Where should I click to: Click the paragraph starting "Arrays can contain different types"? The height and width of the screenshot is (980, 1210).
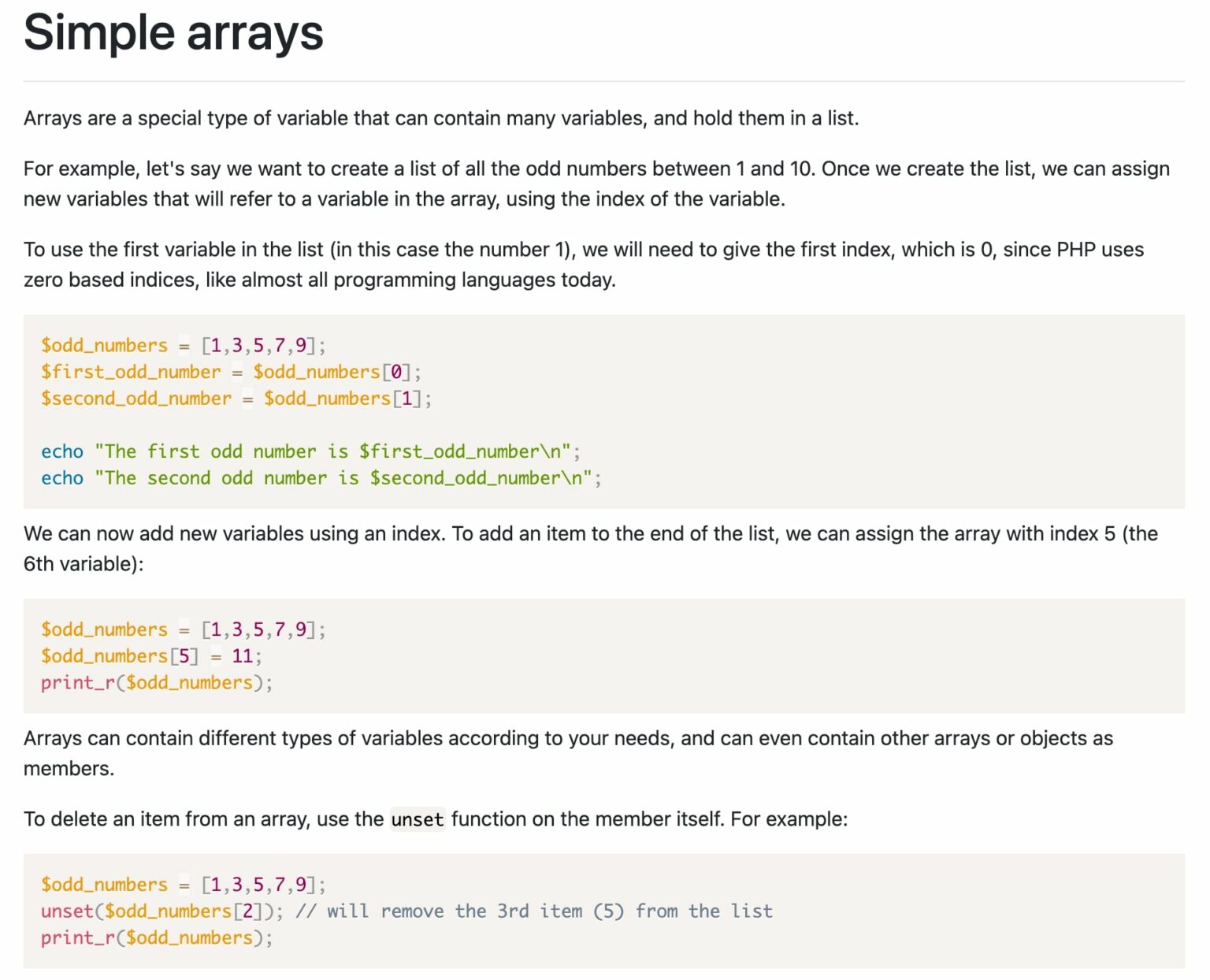click(x=567, y=753)
